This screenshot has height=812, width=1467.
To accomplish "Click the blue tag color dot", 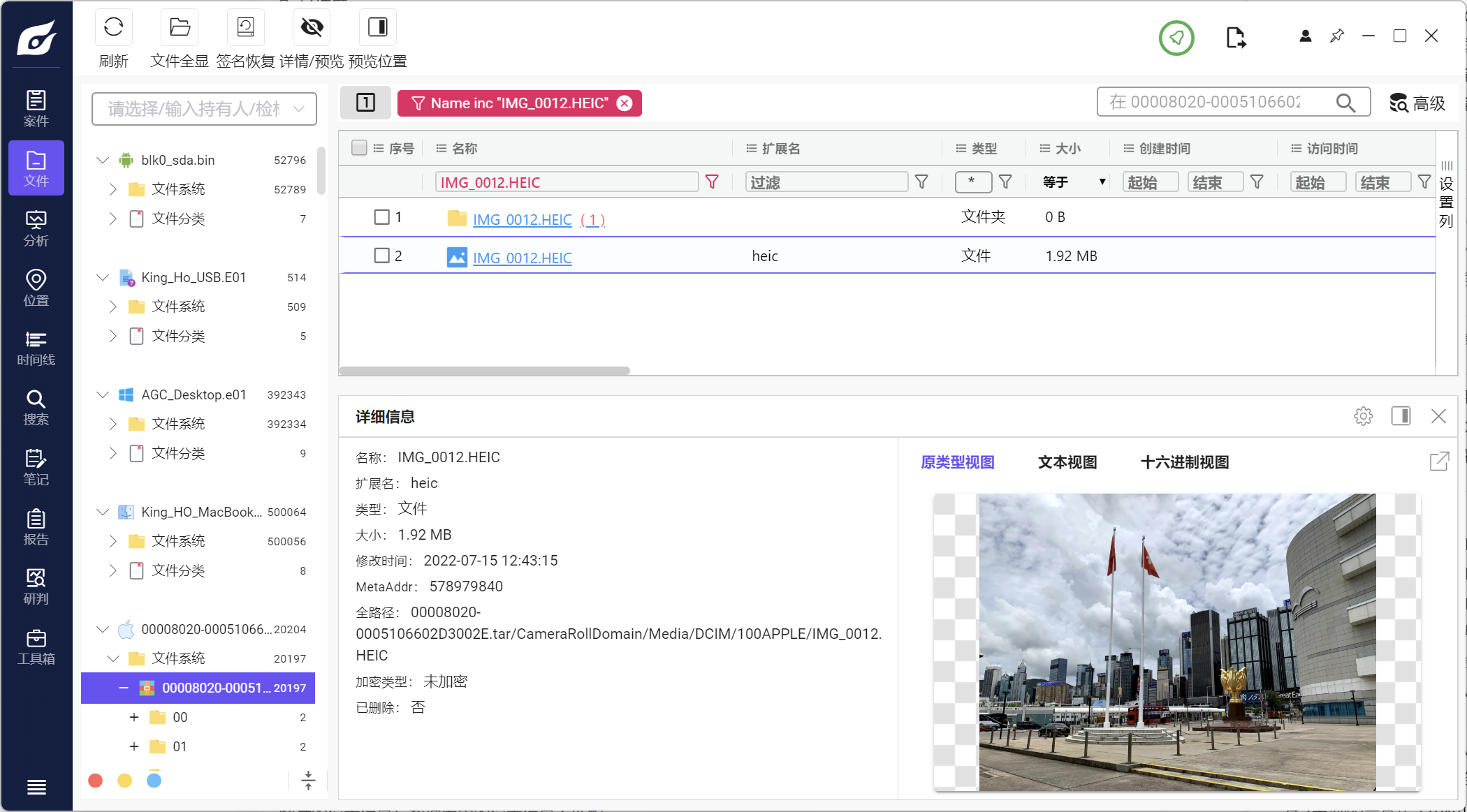I will click(154, 781).
